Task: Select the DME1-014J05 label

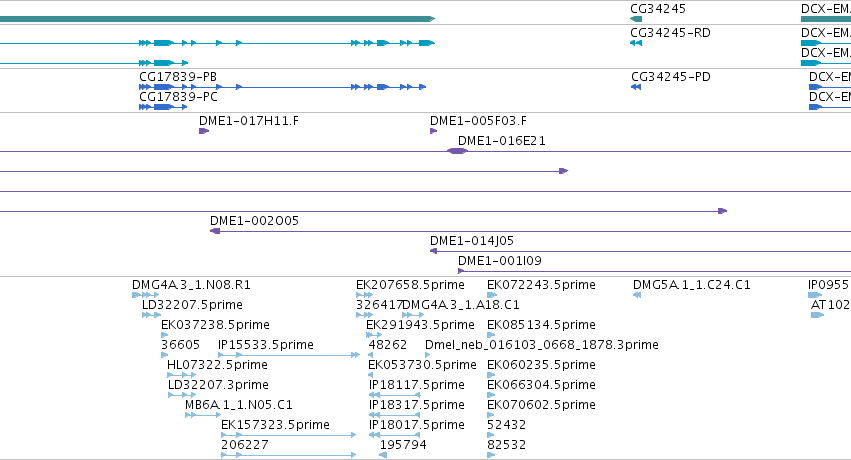Action: pyautogui.click(x=472, y=241)
